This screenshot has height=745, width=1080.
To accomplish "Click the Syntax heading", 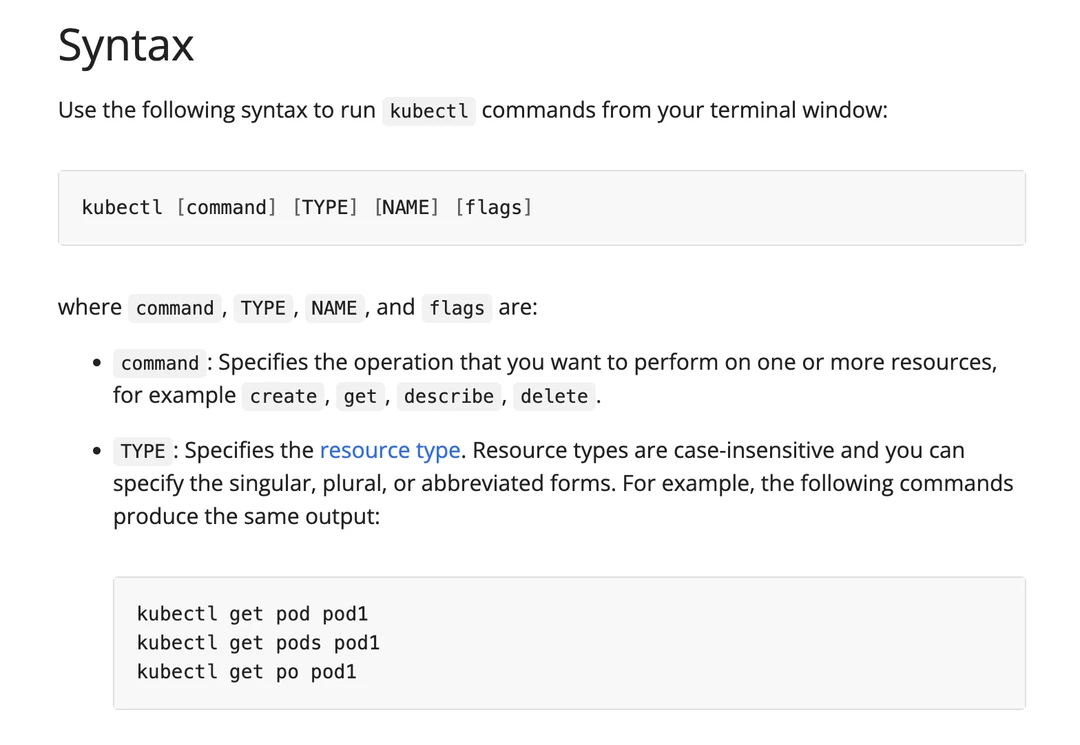I will click(126, 45).
